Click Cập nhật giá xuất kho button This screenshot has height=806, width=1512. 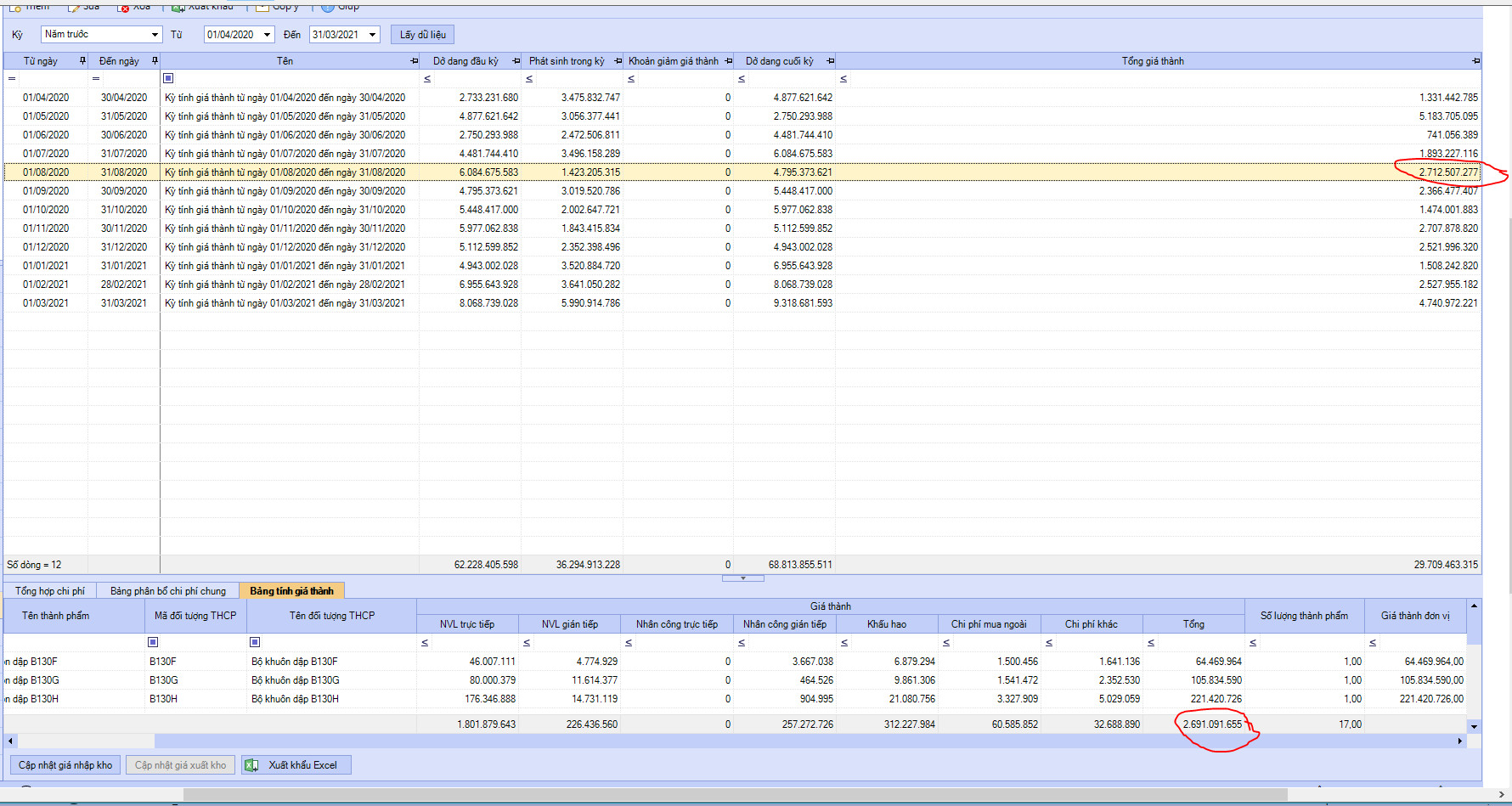(x=181, y=765)
